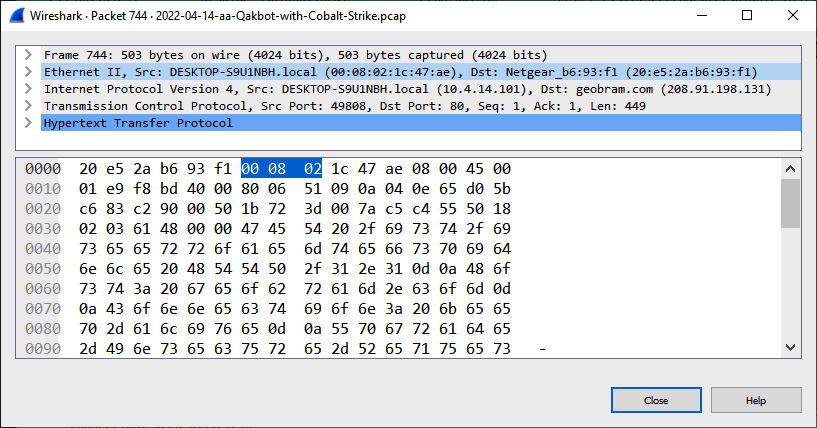The image size is (817, 428).
Task: Click hex byte f1 in row 0000
Action: tap(222, 169)
